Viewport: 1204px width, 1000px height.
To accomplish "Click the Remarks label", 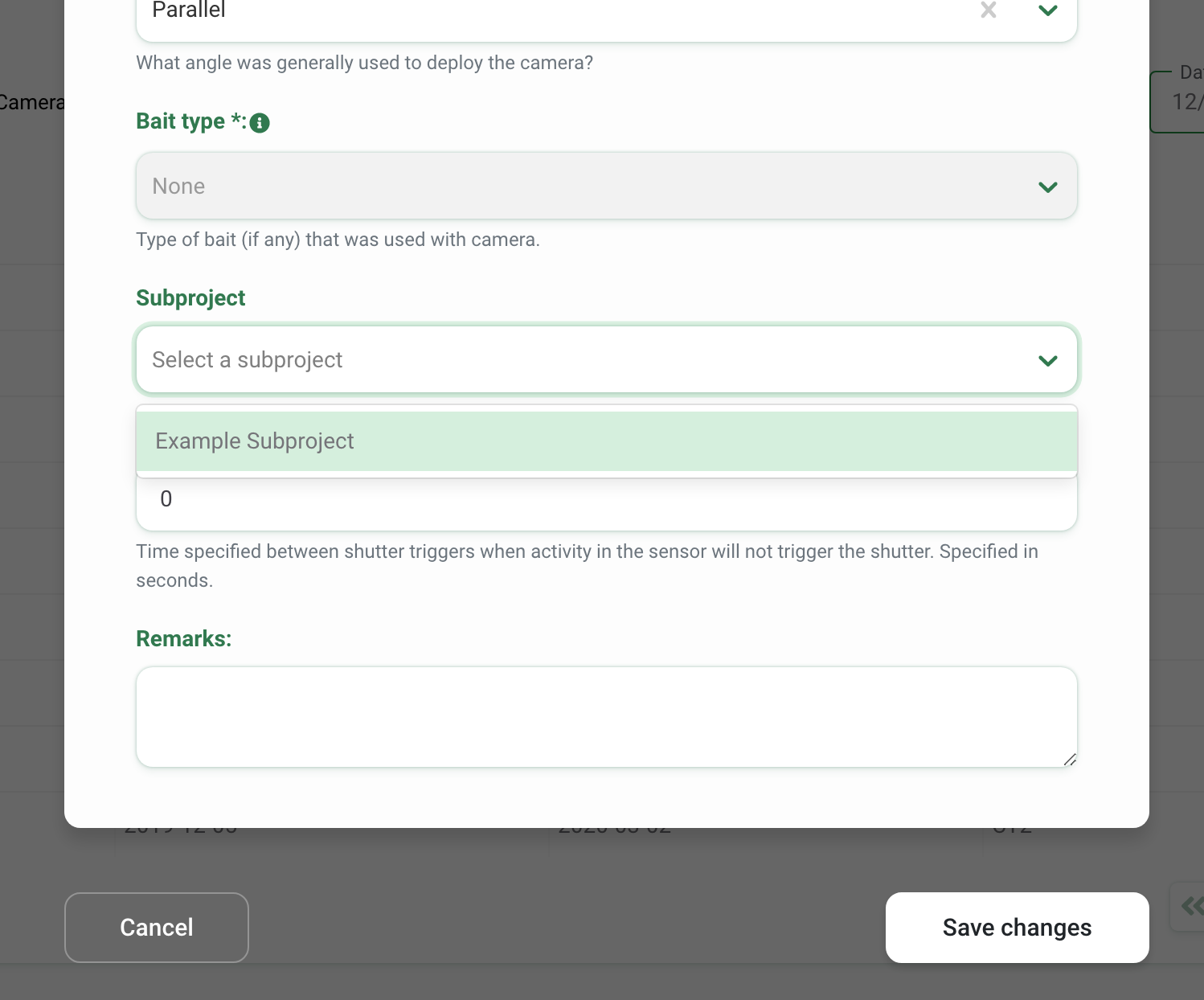I will 184,638.
